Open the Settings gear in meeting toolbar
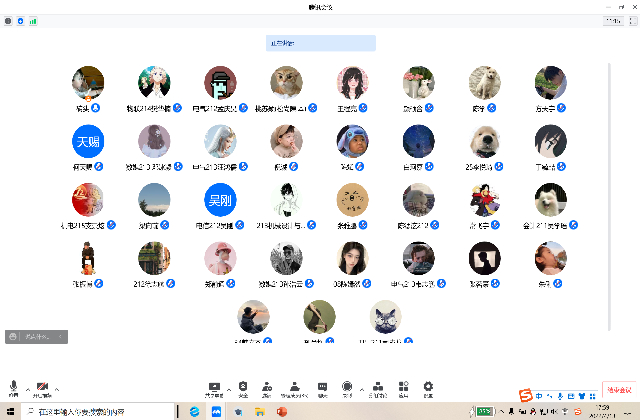The height and width of the screenshot is (420, 640). [x=428, y=388]
